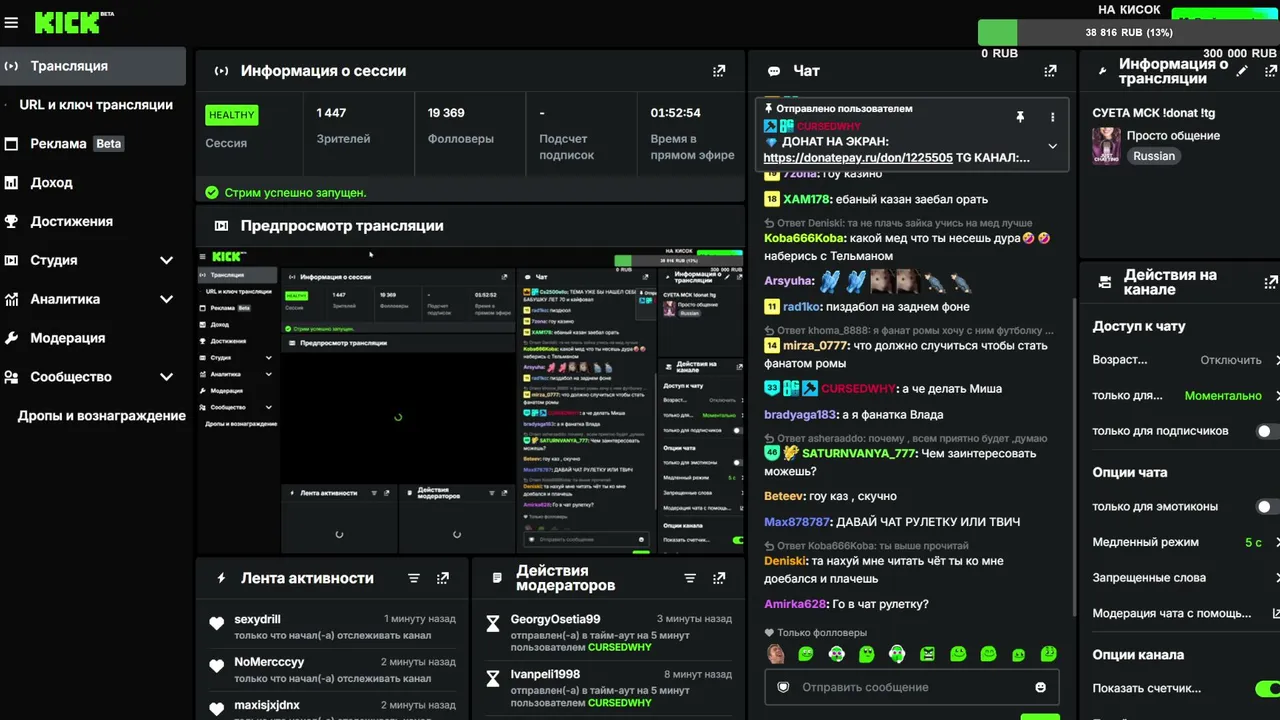This screenshot has height=720, width=1280.
Task: Click username Max878787 in chat
Action: [797, 522]
